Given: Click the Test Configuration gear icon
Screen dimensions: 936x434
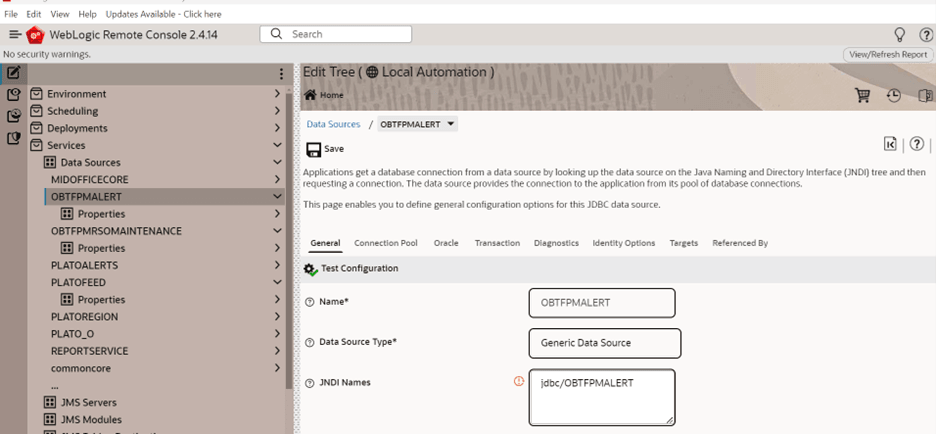Looking at the screenshot, I should [310, 269].
